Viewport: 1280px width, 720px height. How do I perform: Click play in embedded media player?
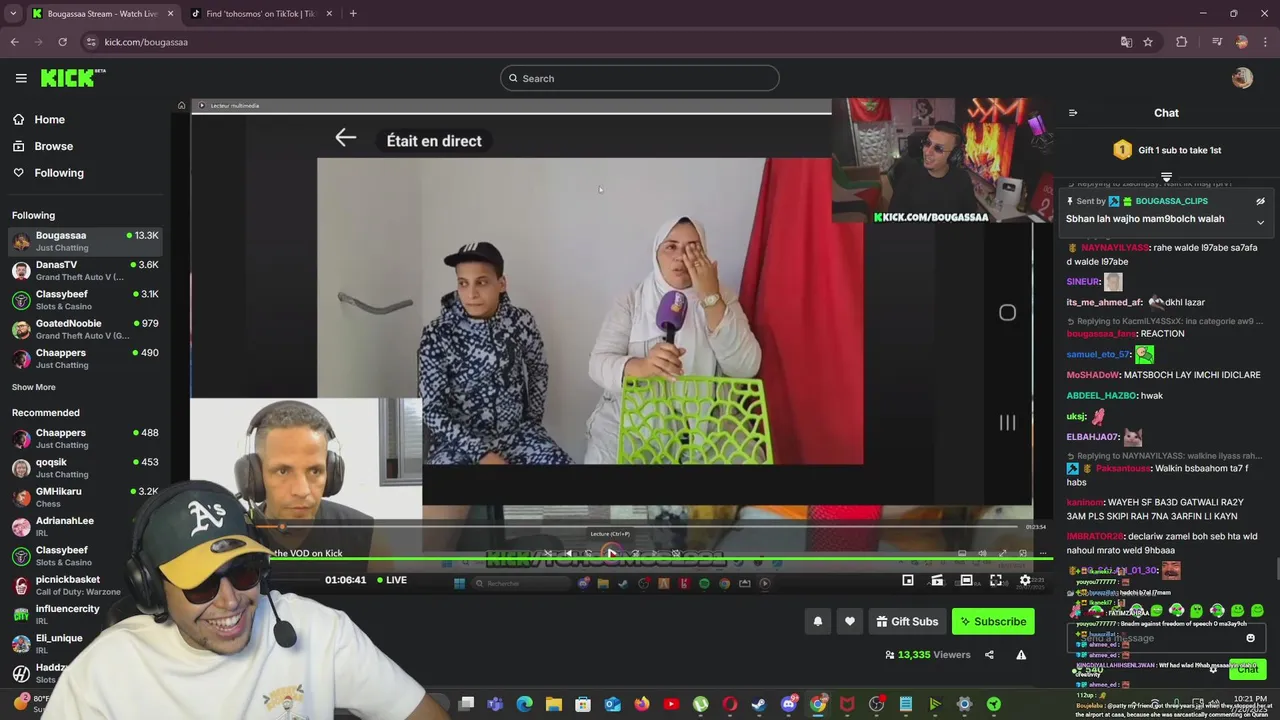[611, 553]
